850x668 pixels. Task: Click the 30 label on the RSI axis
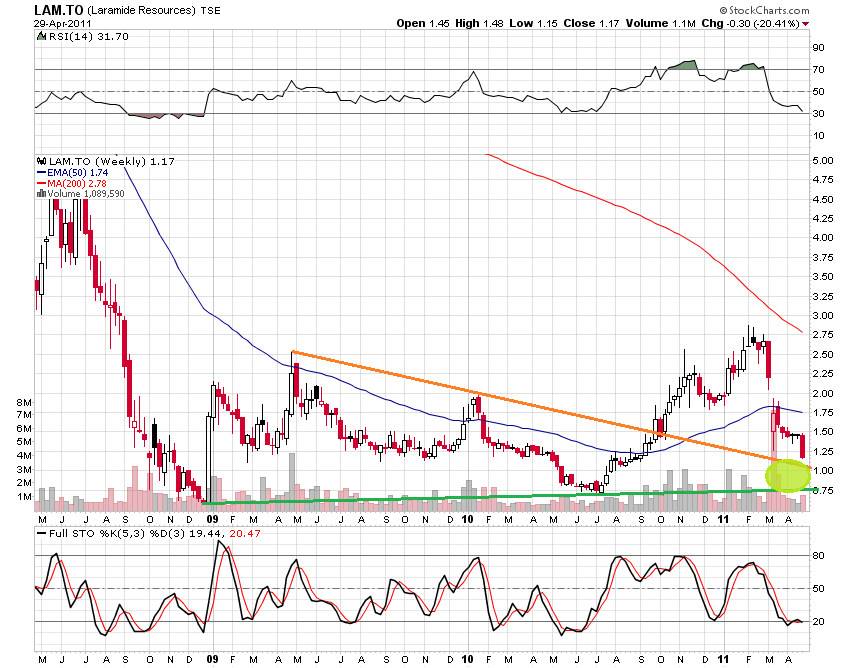click(818, 113)
